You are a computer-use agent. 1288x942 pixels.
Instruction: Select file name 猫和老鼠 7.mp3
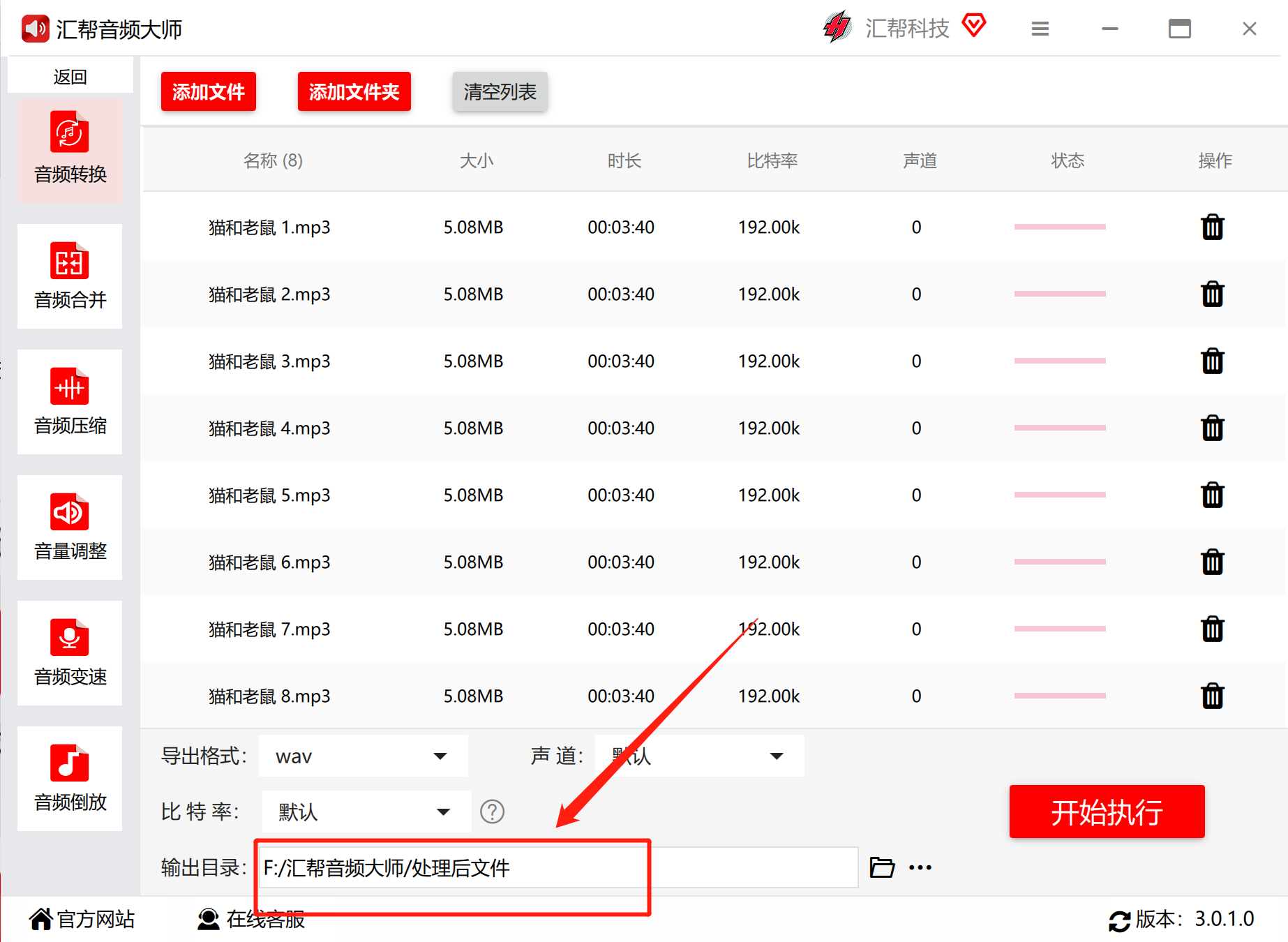[x=269, y=629]
